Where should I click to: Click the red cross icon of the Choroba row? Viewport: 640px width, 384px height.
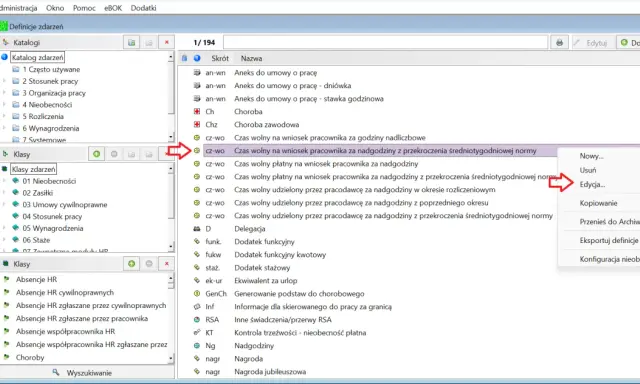[197, 111]
